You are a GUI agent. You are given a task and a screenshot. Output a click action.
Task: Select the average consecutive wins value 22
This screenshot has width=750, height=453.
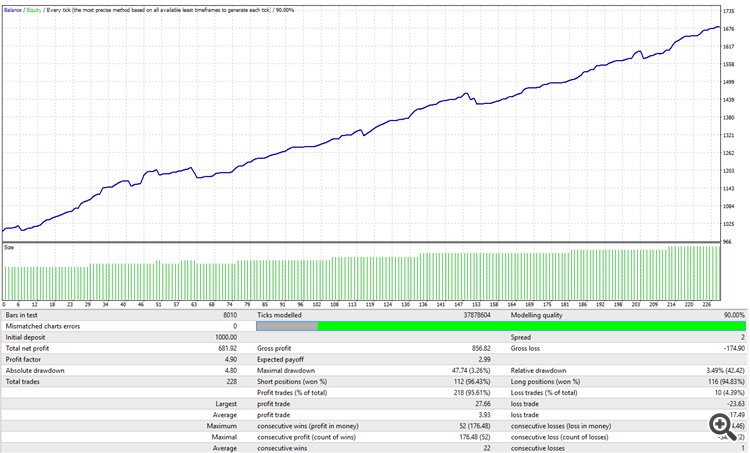486,448
